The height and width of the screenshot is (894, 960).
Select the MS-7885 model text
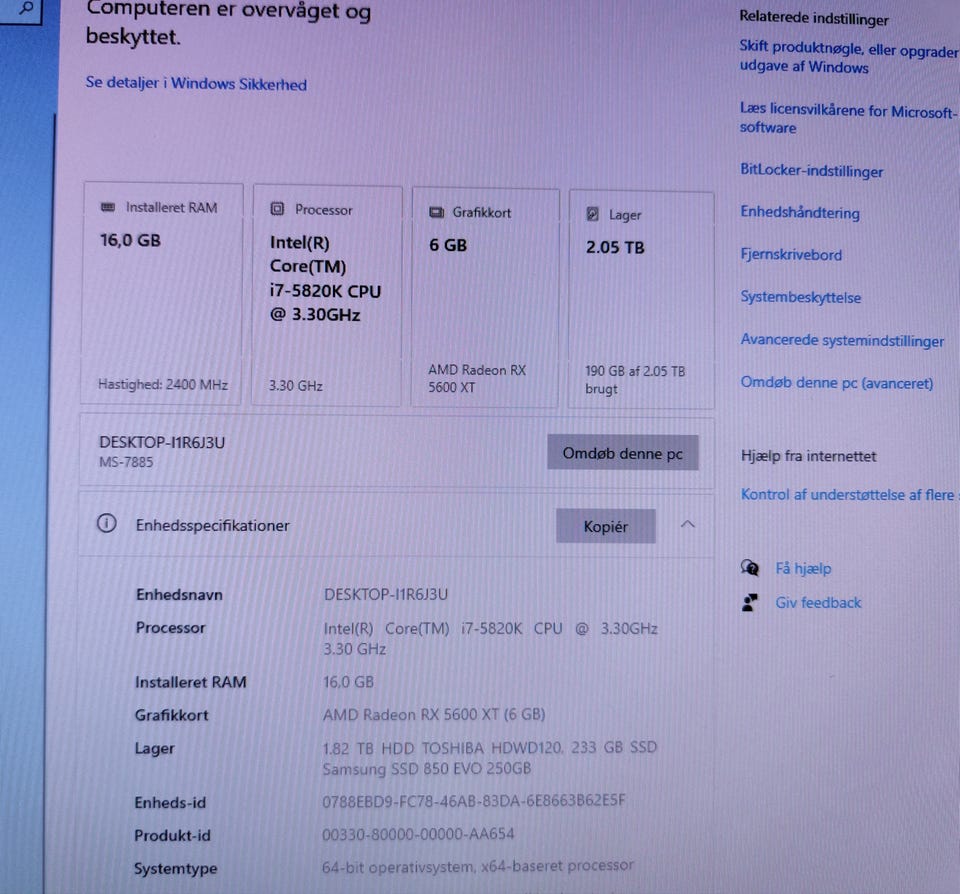126,462
